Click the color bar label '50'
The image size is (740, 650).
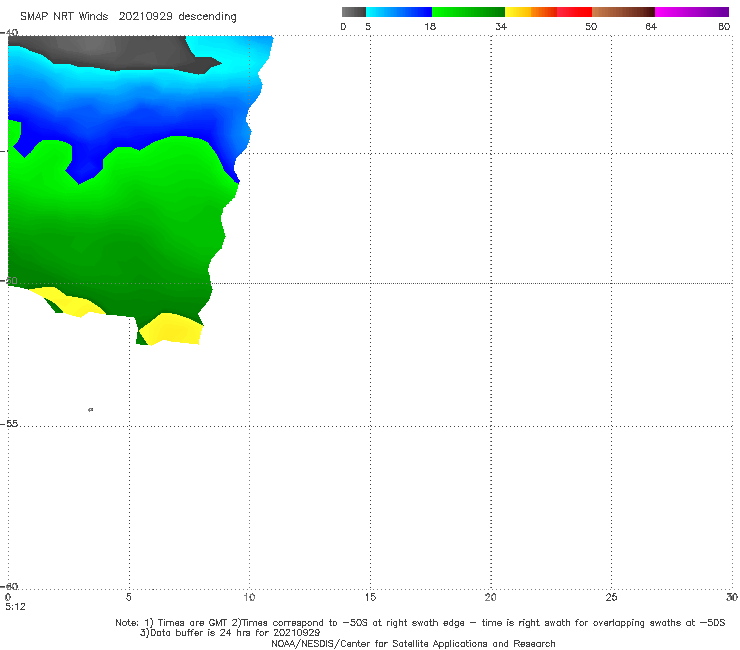coord(591,27)
